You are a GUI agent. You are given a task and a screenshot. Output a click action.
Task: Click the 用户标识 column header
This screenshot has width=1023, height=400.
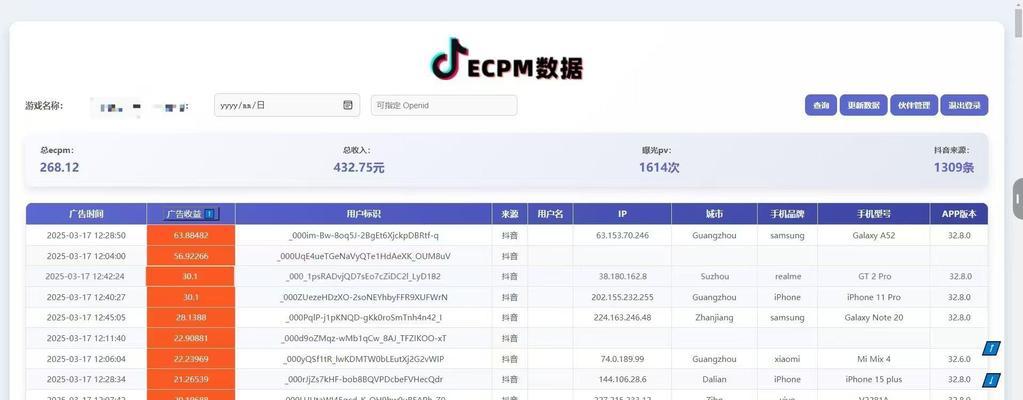[x=363, y=214]
